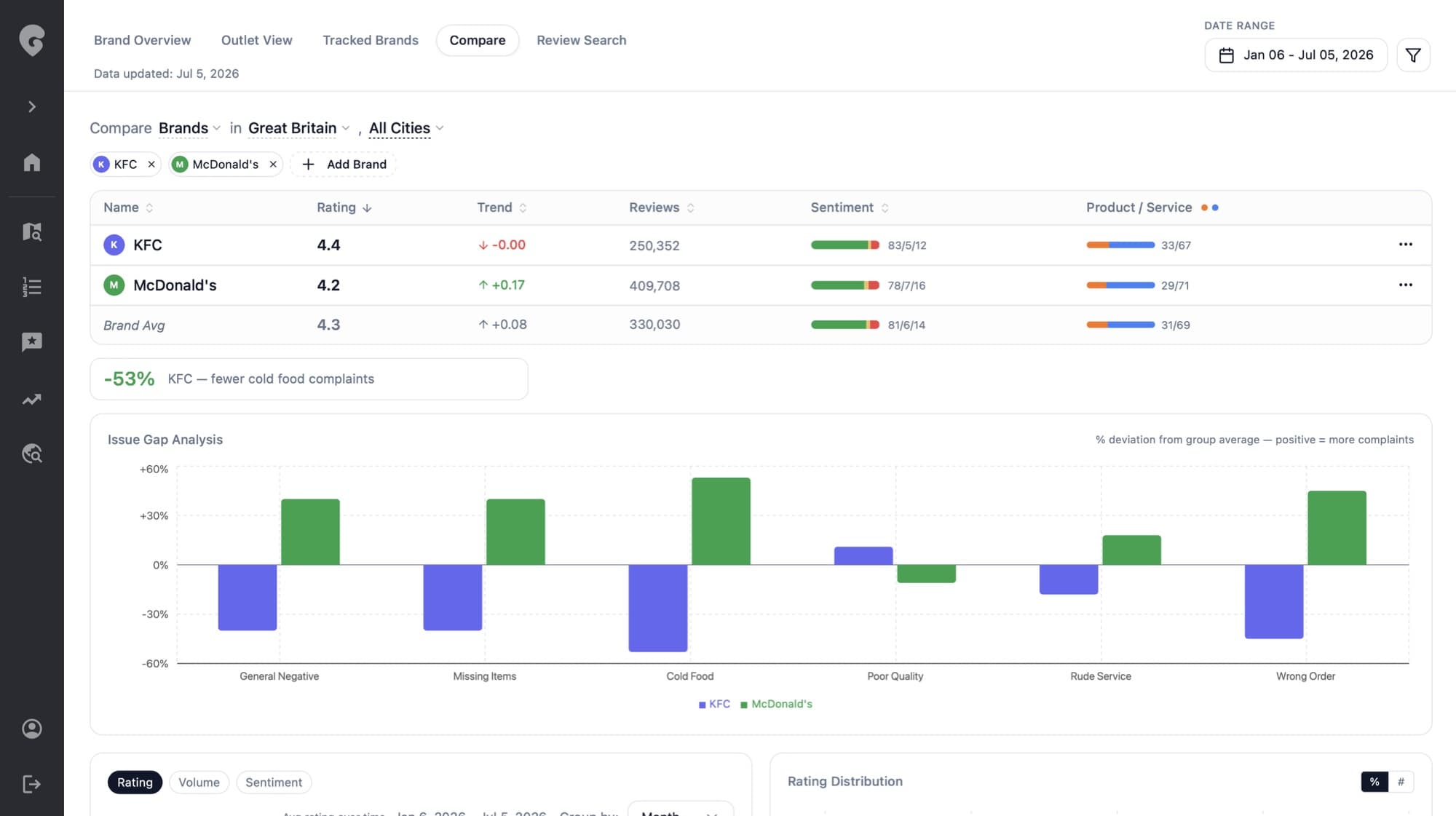Toggle McDonald's series in the chart legend
This screenshot has height=816, width=1456.
point(776,704)
